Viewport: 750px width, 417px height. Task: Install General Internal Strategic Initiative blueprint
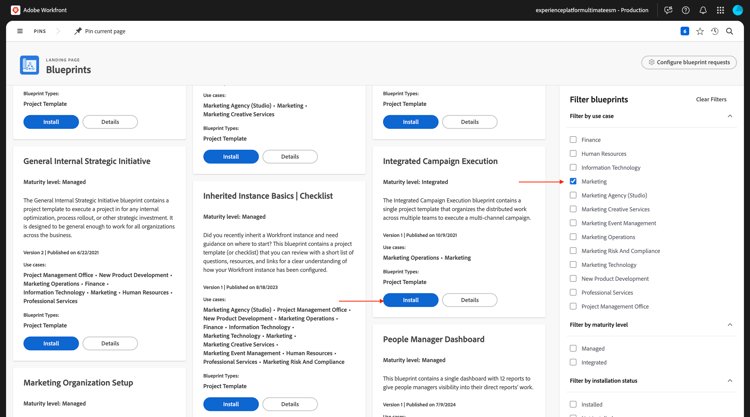tap(51, 343)
